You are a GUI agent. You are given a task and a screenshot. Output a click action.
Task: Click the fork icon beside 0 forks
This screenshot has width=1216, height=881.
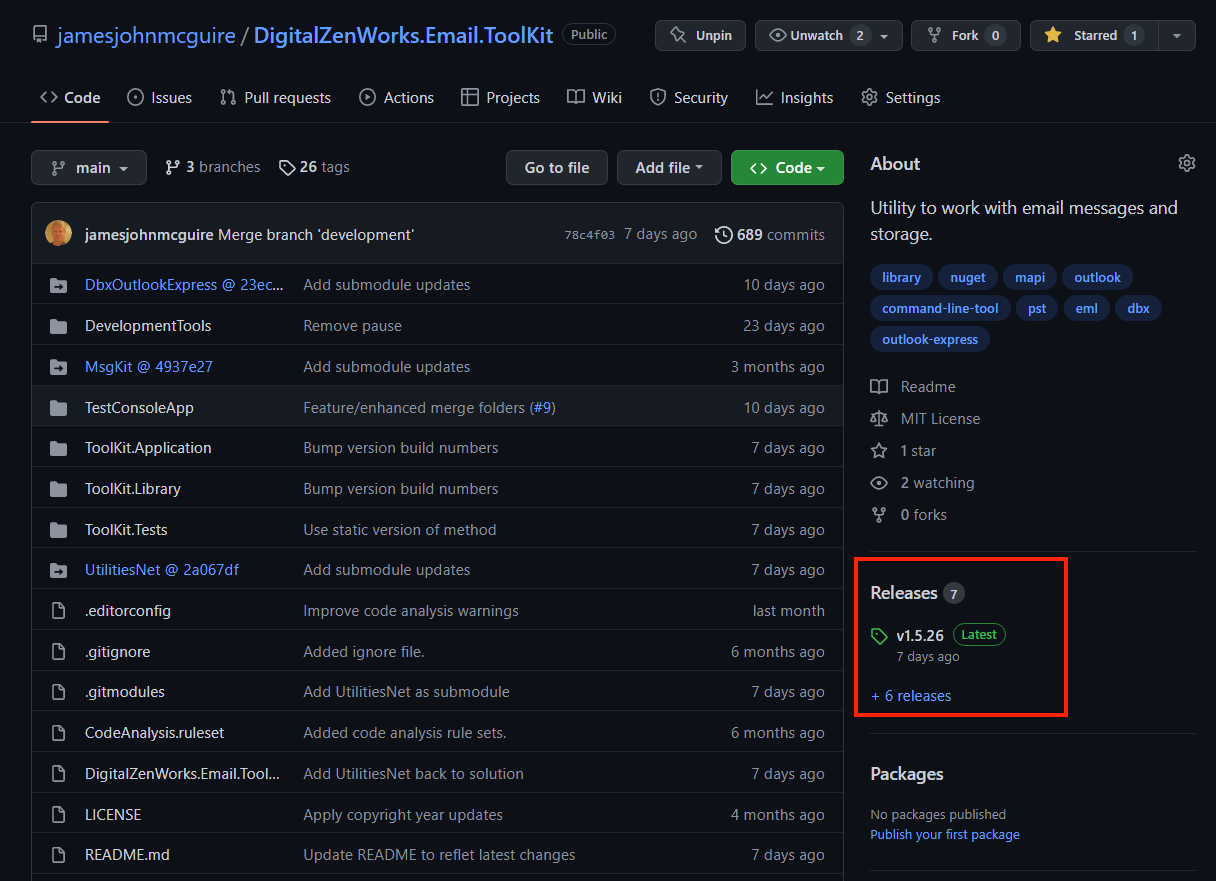click(879, 515)
